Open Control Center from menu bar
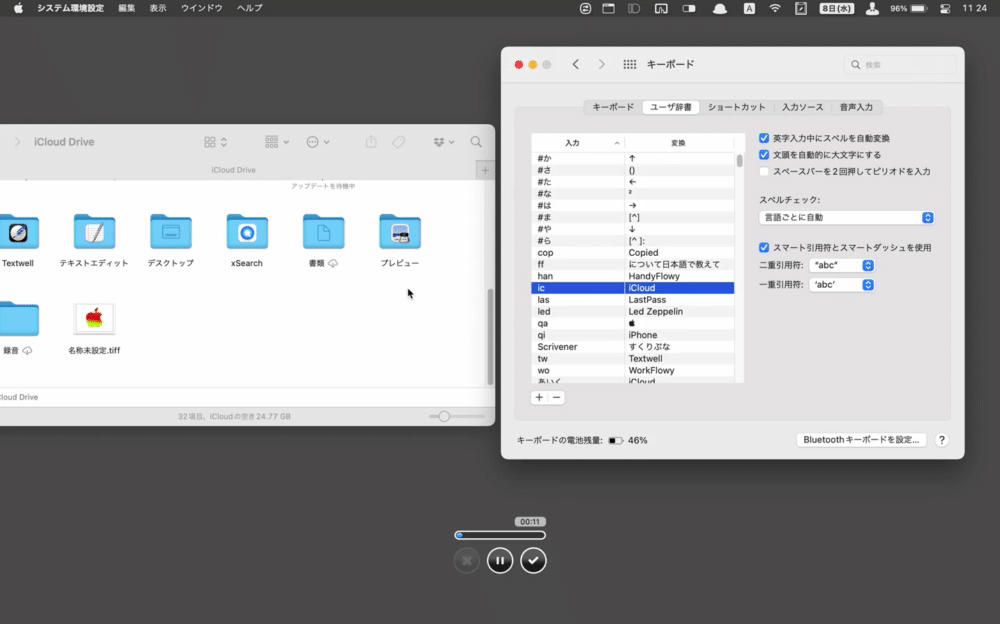 945,8
